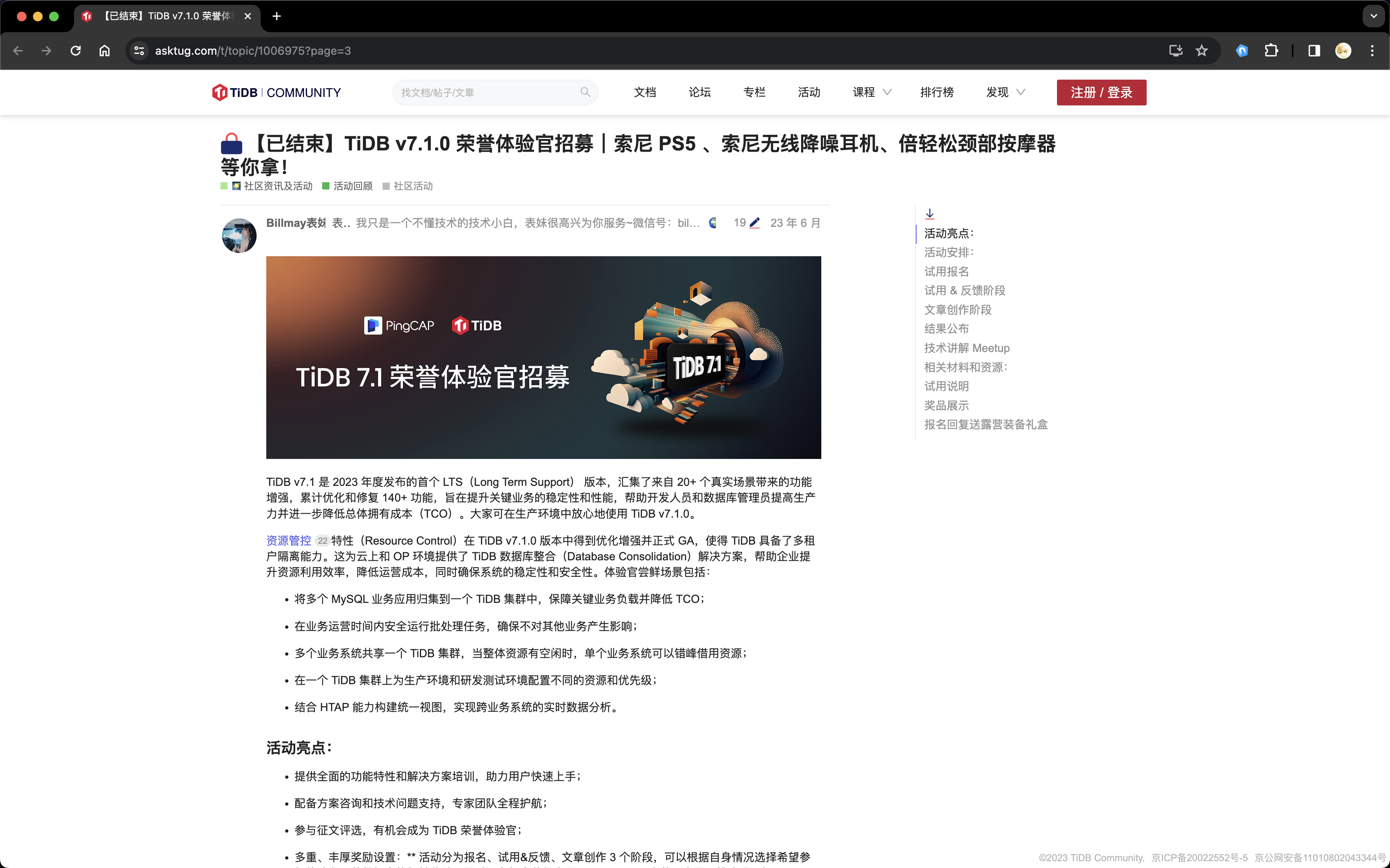The image size is (1390, 868).
Task: Open site information icon in address bar
Action: [x=139, y=51]
